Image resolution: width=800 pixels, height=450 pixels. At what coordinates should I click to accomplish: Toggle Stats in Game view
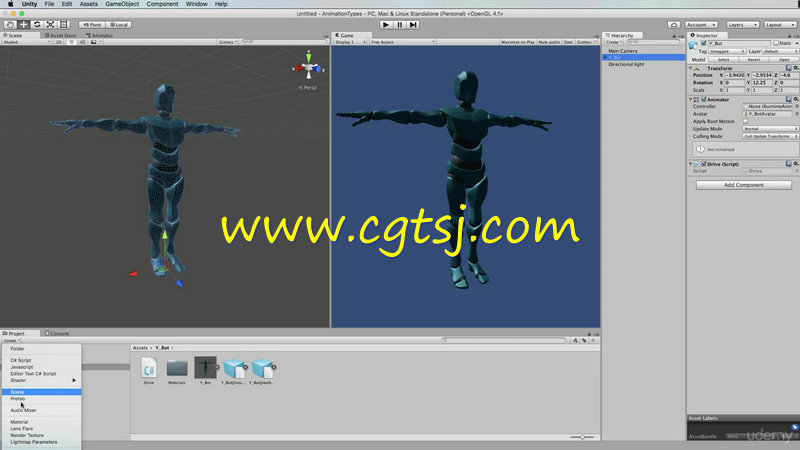568,42
